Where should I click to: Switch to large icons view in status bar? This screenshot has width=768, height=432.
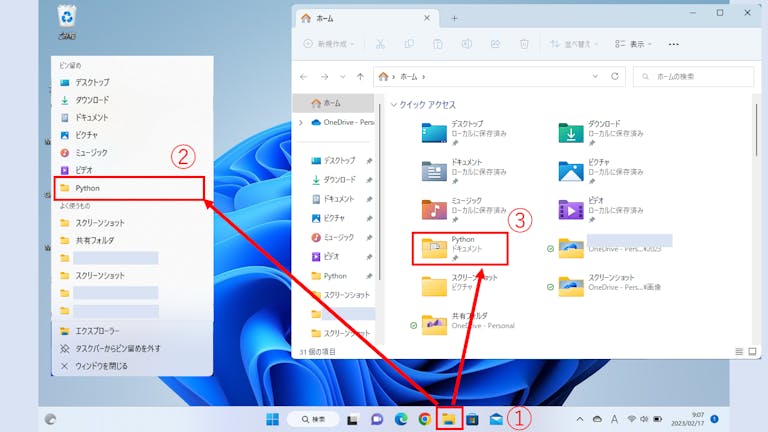coord(752,352)
